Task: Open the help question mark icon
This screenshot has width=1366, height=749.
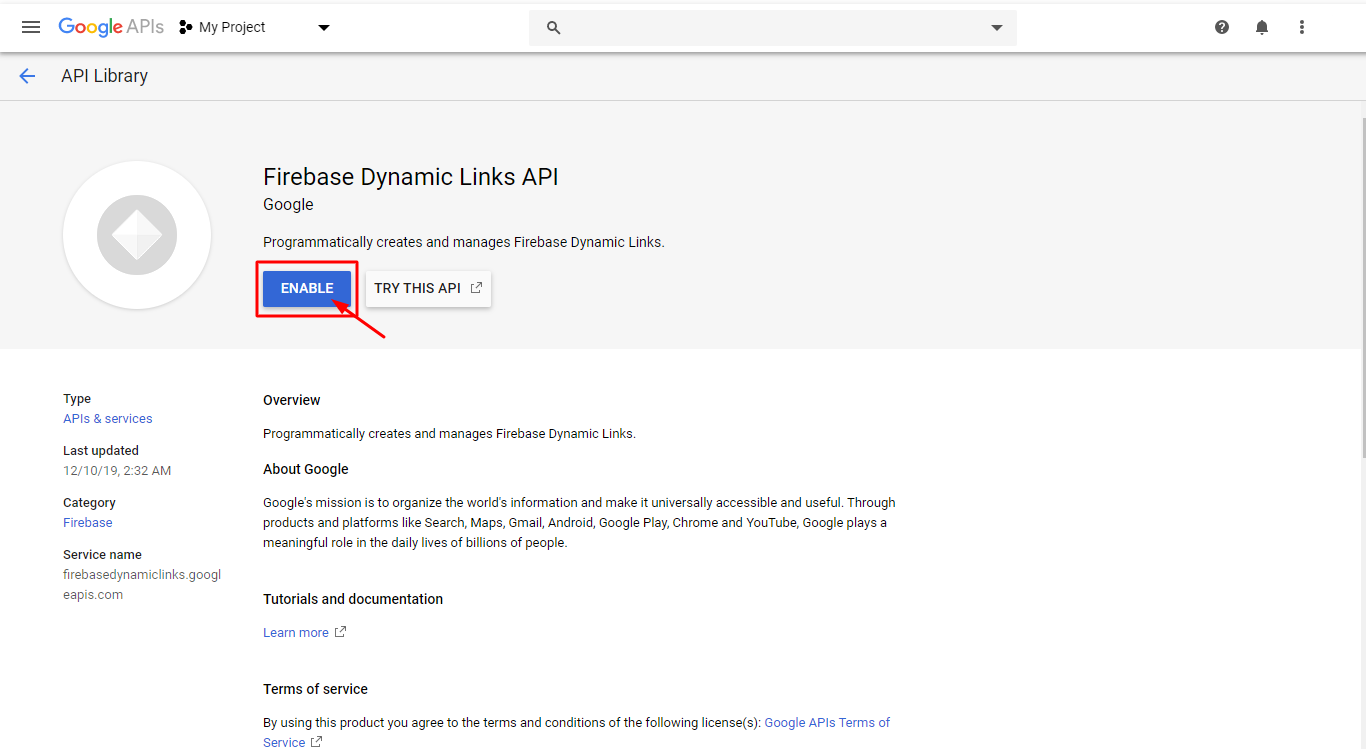Action: coord(1222,27)
